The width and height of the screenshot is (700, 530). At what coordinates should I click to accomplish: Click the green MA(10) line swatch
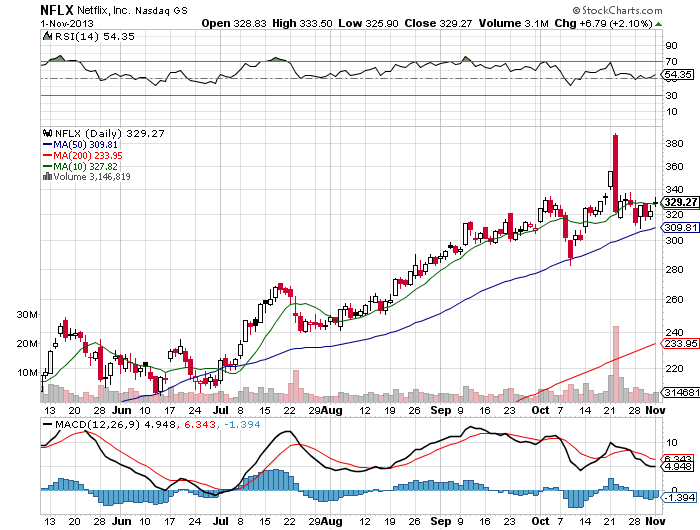[x=47, y=166]
